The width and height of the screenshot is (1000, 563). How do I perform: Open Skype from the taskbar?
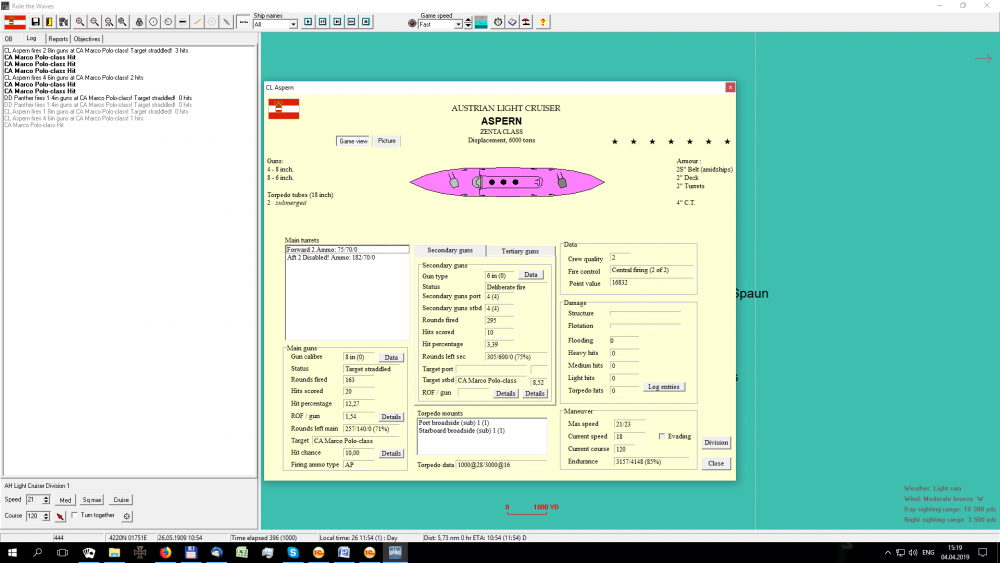click(293, 552)
